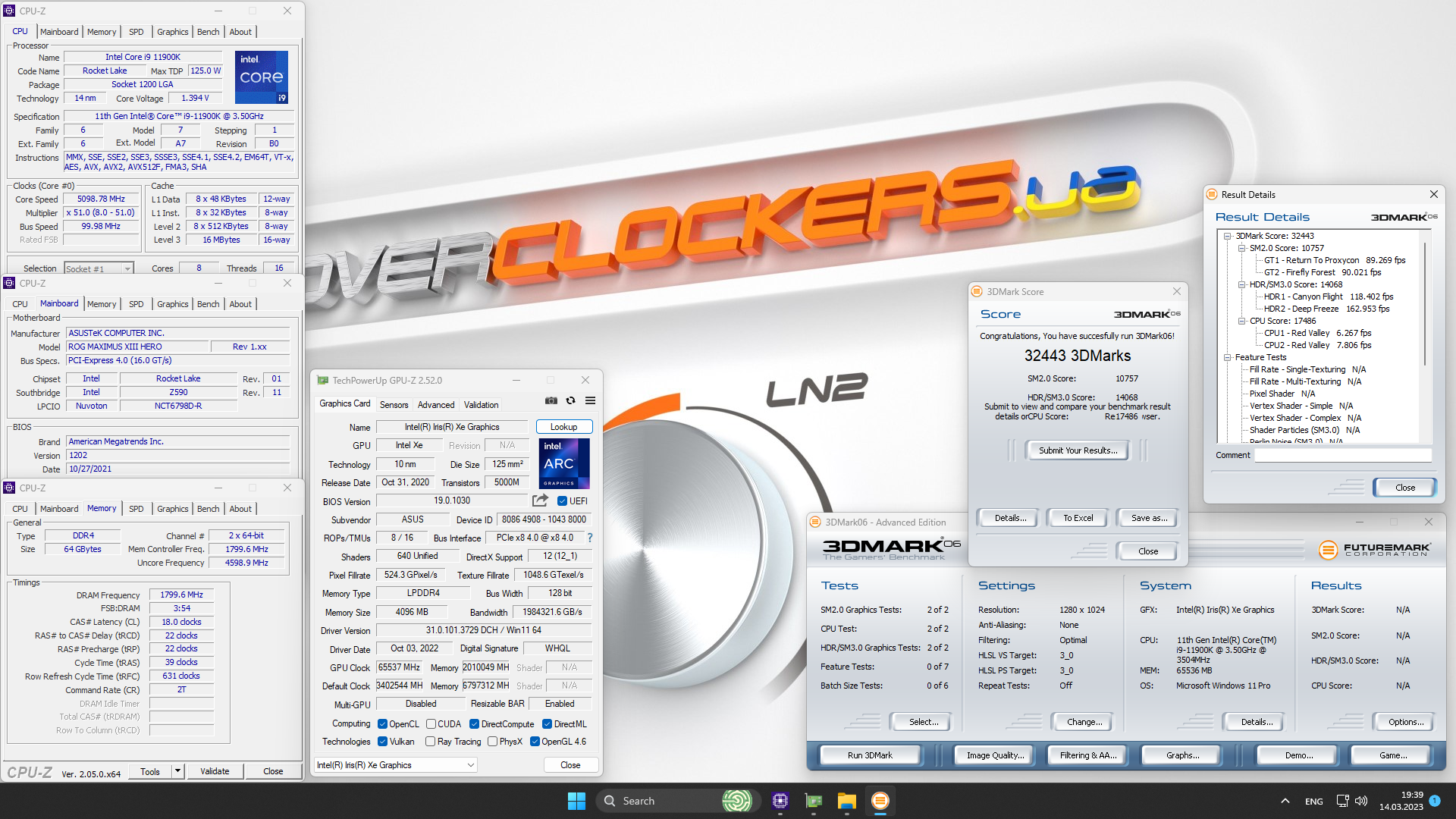Image resolution: width=1456 pixels, height=819 pixels.
Task: Toggle the Ray Tracing checkbox
Action: click(x=430, y=742)
